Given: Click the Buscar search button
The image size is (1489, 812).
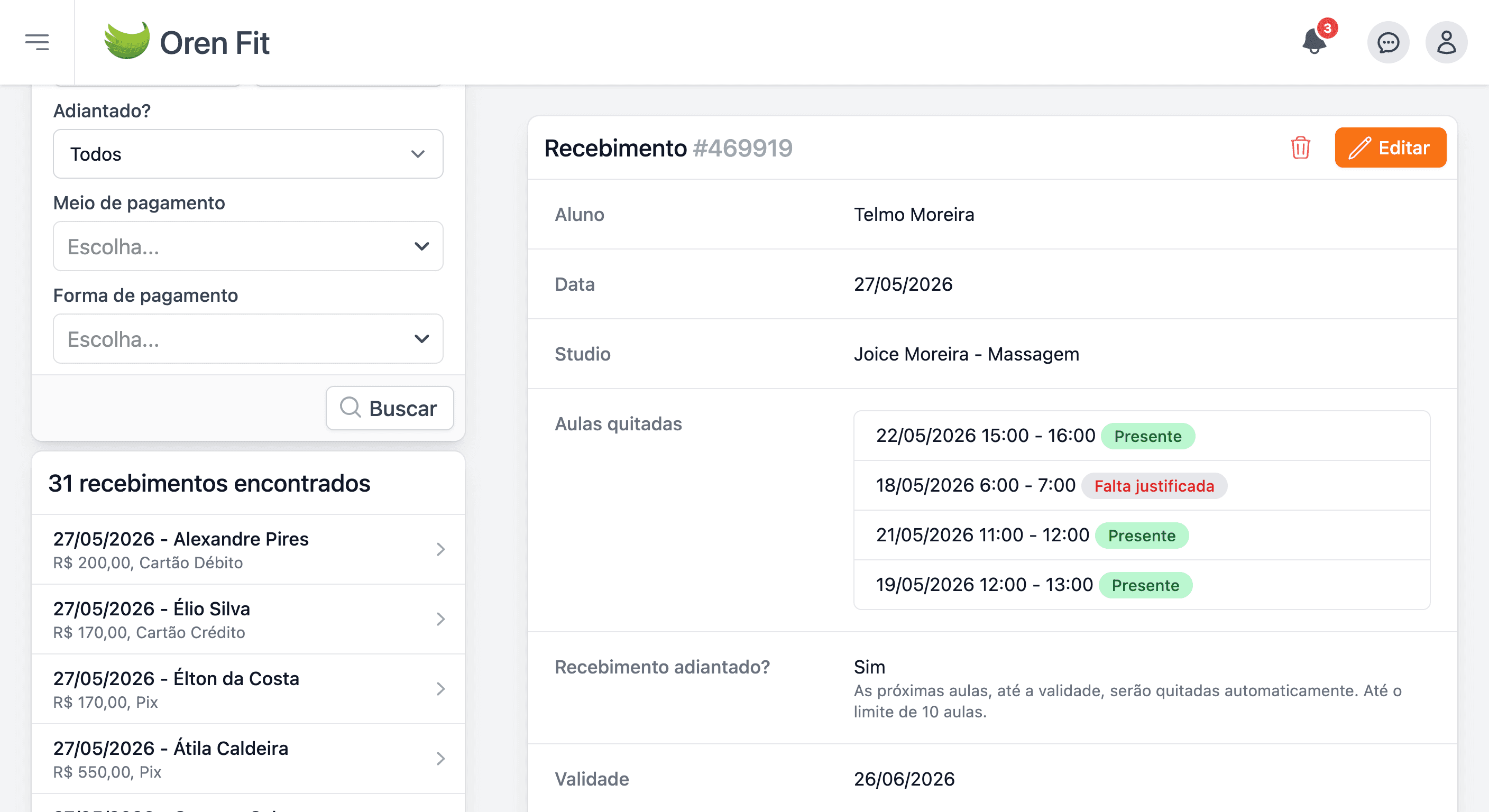Looking at the screenshot, I should point(390,408).
